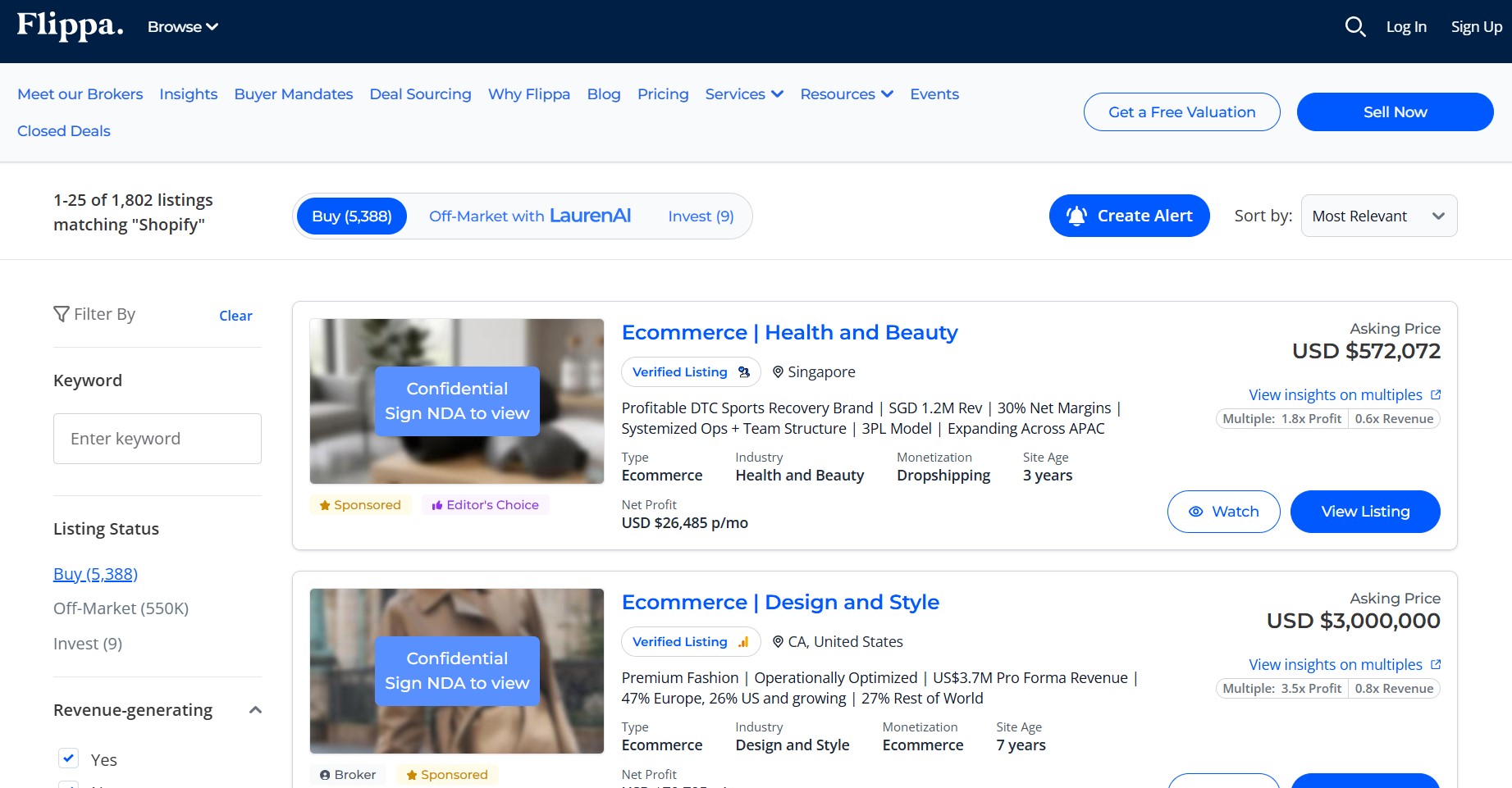Image resolution: width=1512 pixels, height=788 pixels.
Task: Collapse the Revenue-generating section
Action: tap(255, 710)
